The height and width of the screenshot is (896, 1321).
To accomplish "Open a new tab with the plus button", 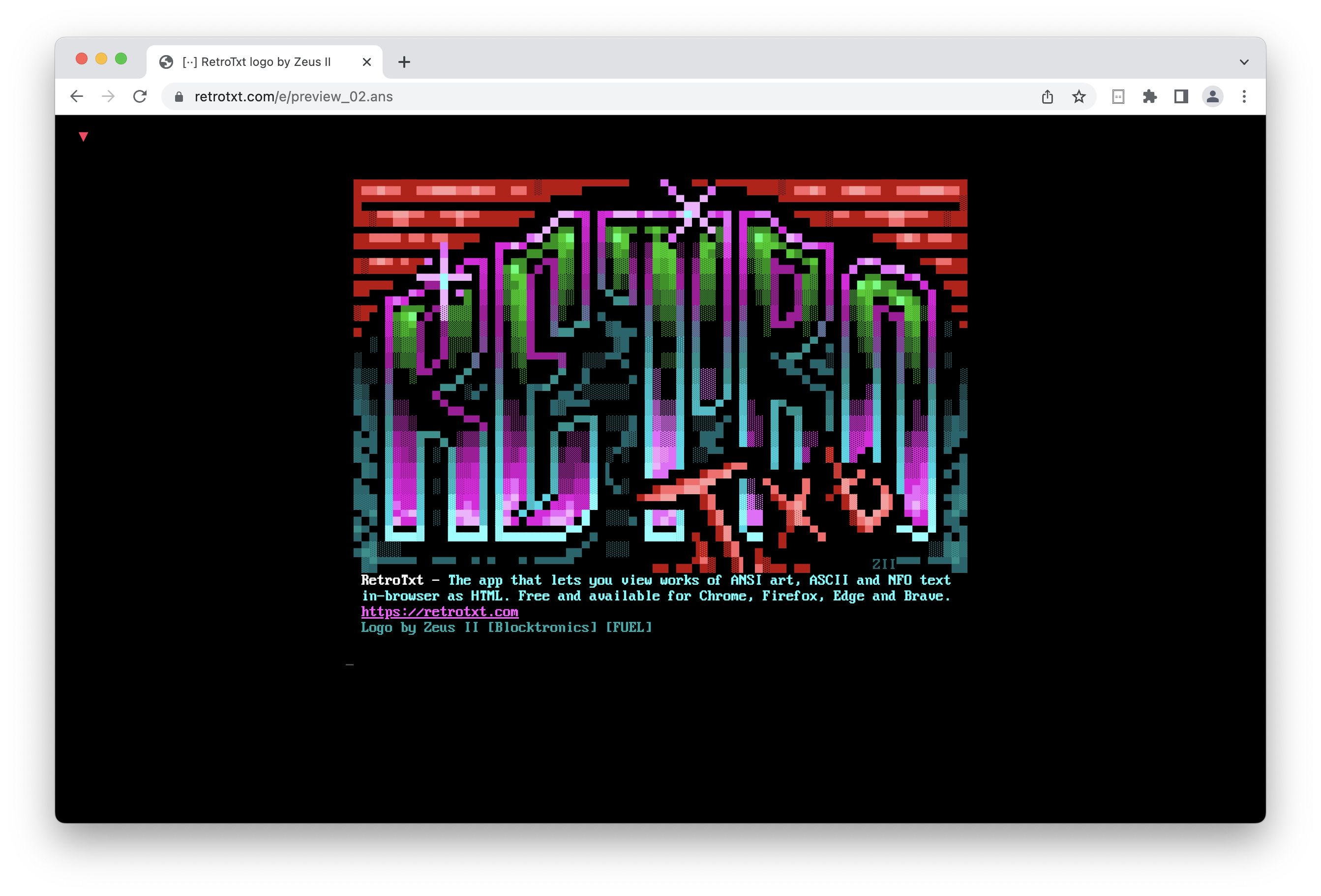I will (404, 62).
